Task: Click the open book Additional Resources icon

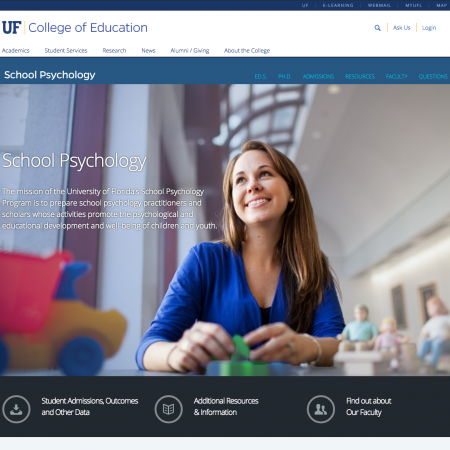Action: 168,409
